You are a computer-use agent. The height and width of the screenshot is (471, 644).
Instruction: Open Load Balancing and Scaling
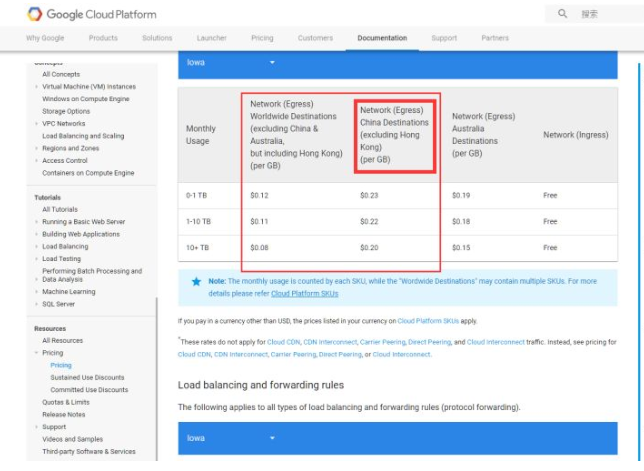83,136
